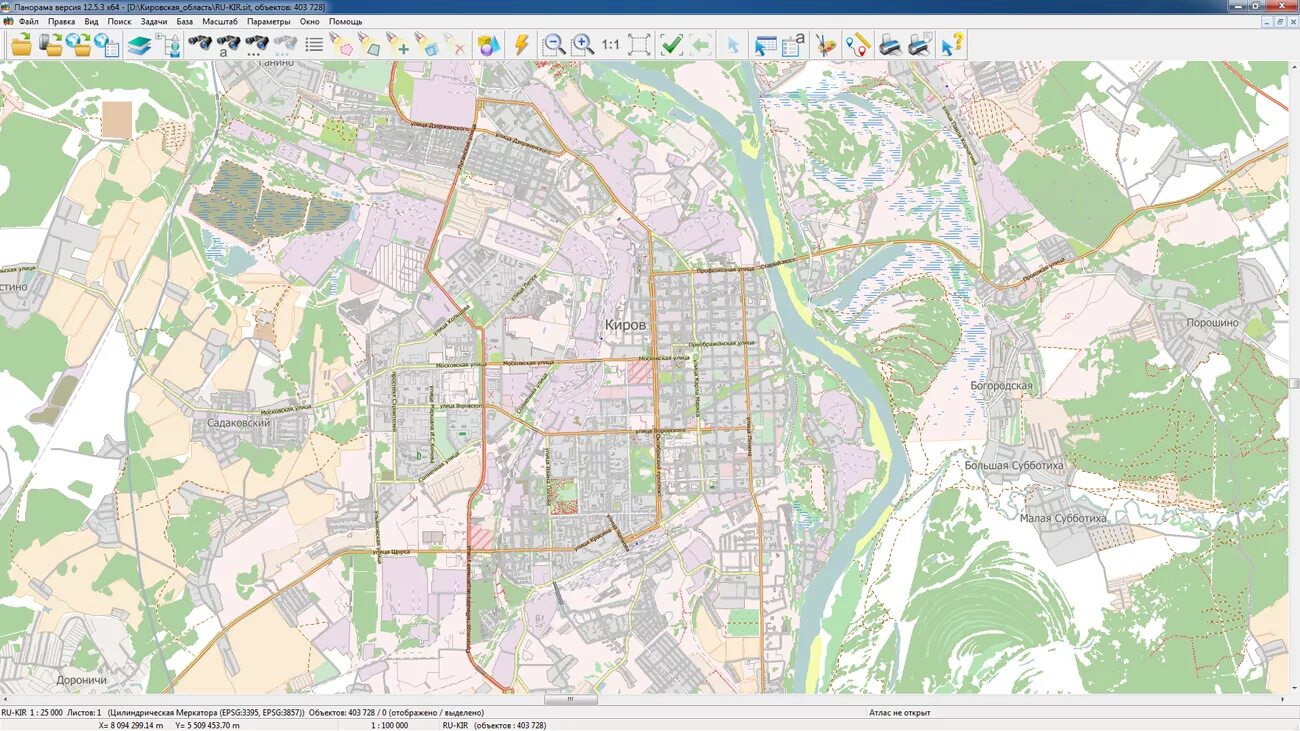The image size is (1300, 731).
Task: Select objects by polygon highlight icon
Action: [370, 44]
